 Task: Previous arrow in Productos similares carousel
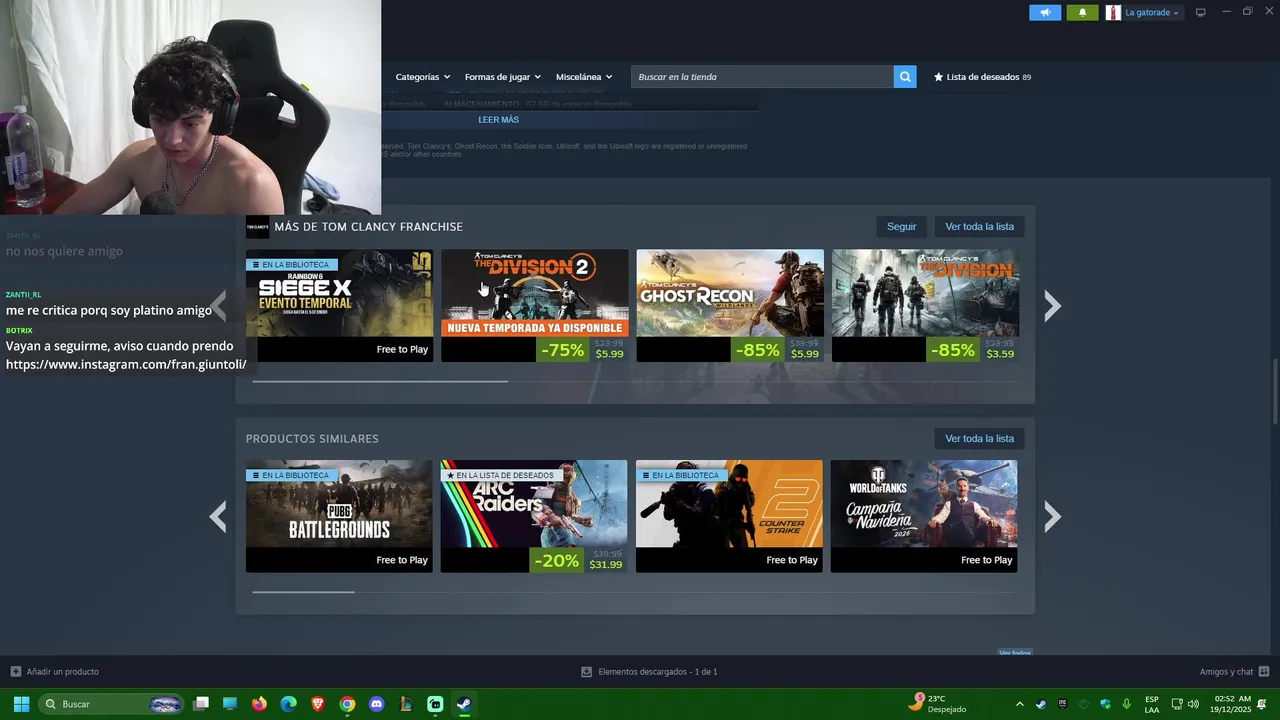218,517
